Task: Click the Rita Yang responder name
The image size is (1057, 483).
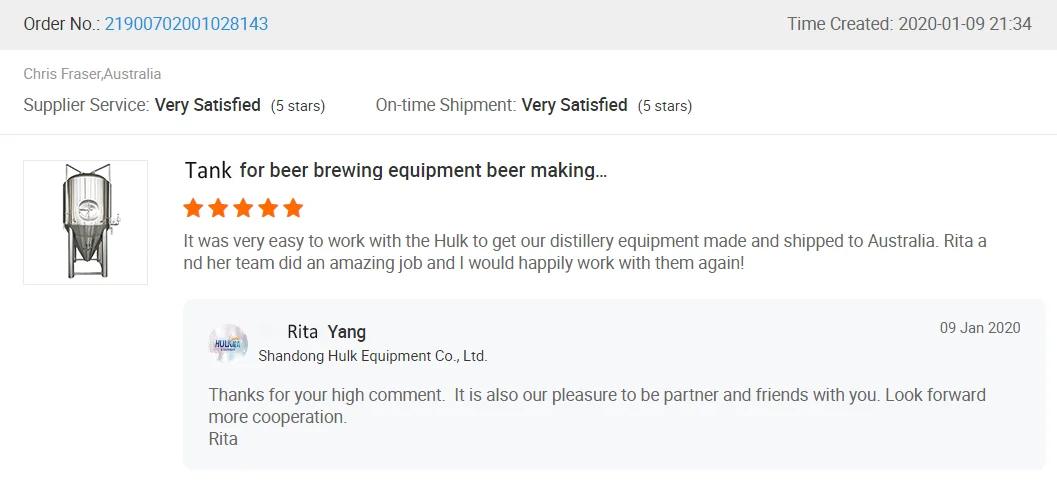Action: point(326,332)
